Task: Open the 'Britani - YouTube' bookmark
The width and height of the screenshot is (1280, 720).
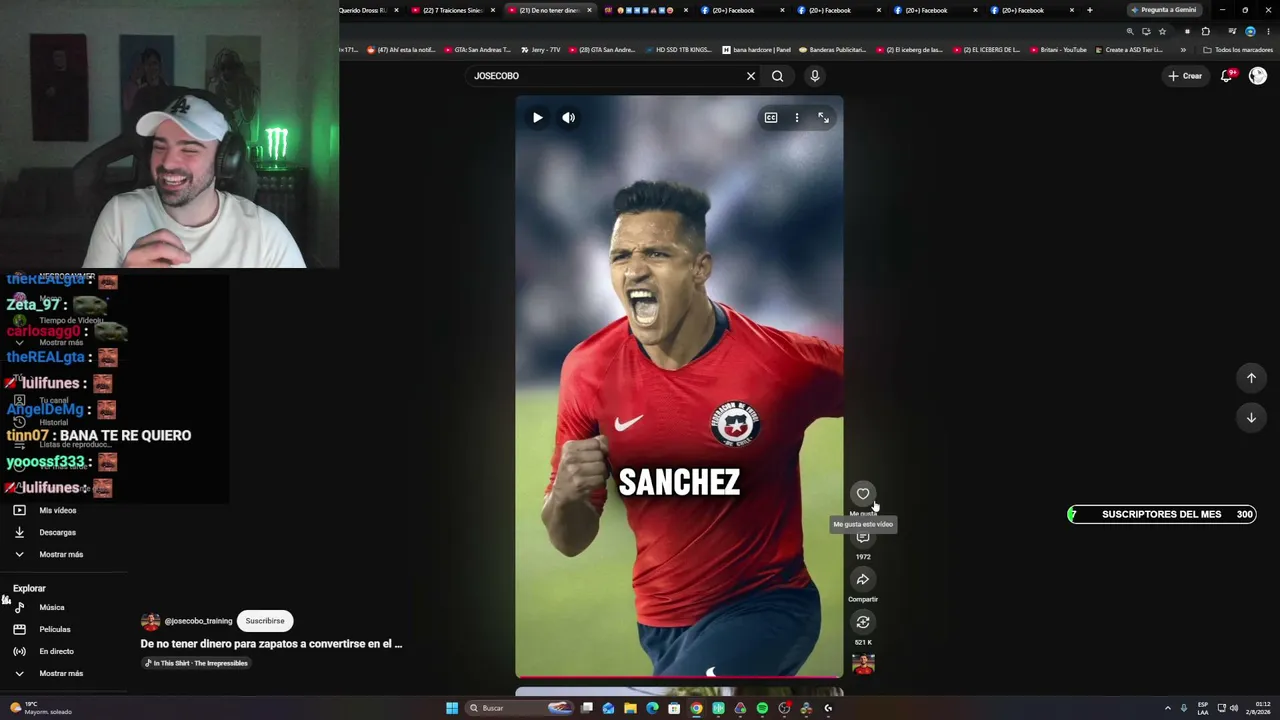Action: click(x=1057, y=50)
